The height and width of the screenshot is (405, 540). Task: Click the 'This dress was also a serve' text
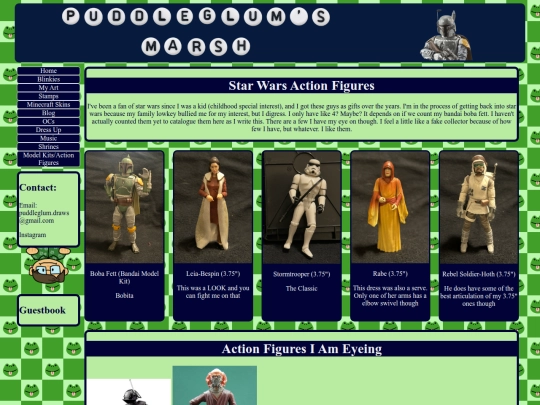(390, 295)
